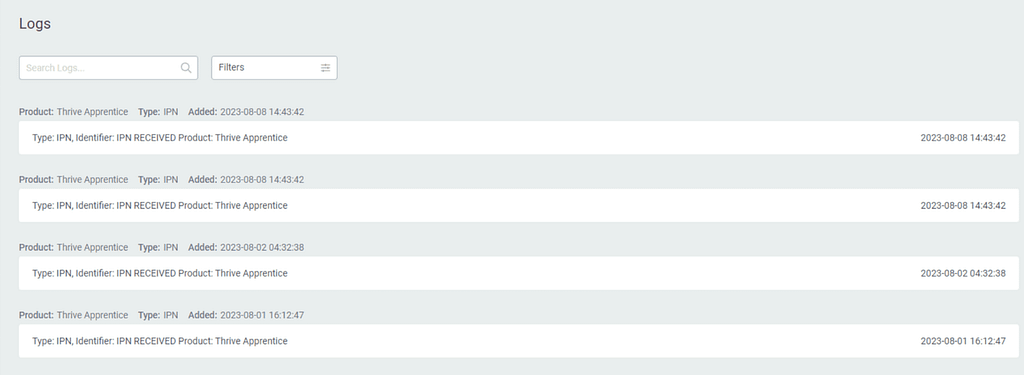1024x375 pixels.
Task: Select the second 2023-08-08 14:43:42 log row
Action: pos(519,206)
